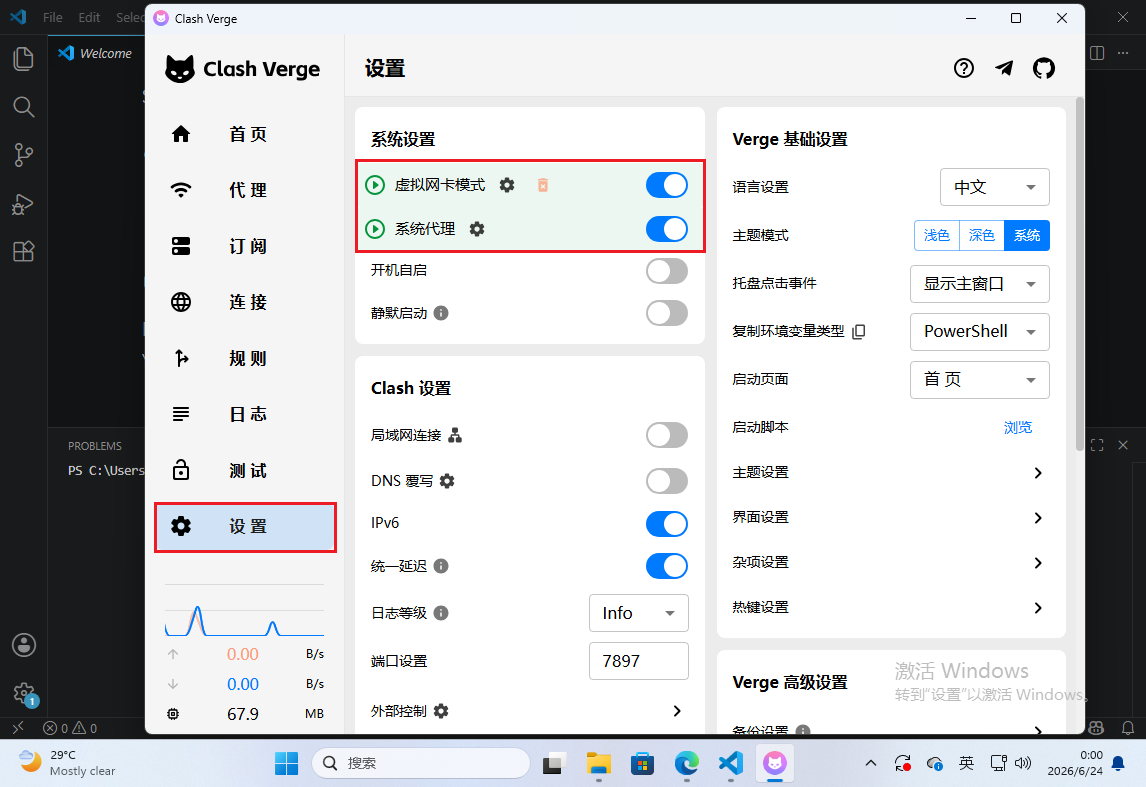Go to 测试 in the sidebar
This screenshot has width=1146, height=787.
tap(245, 471)
